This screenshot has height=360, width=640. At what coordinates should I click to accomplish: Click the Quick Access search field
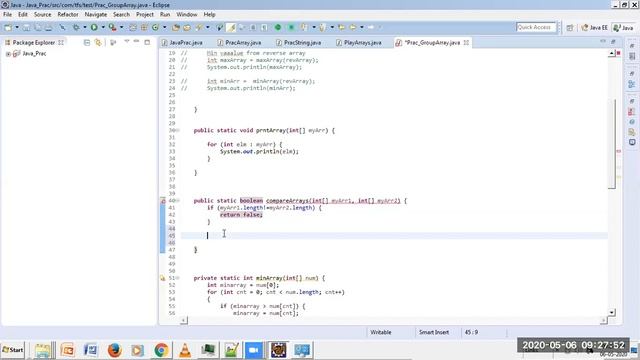pos(536,27)
